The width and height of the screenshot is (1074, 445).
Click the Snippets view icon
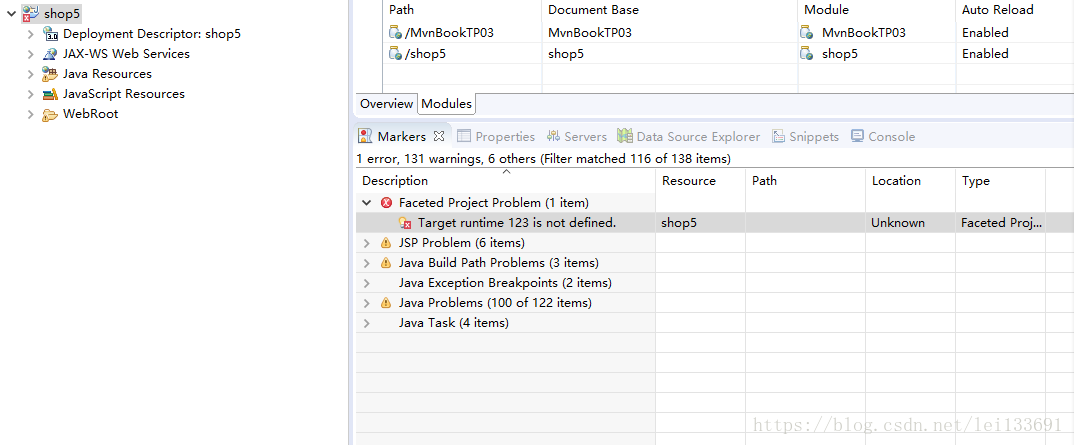[778, 136]
